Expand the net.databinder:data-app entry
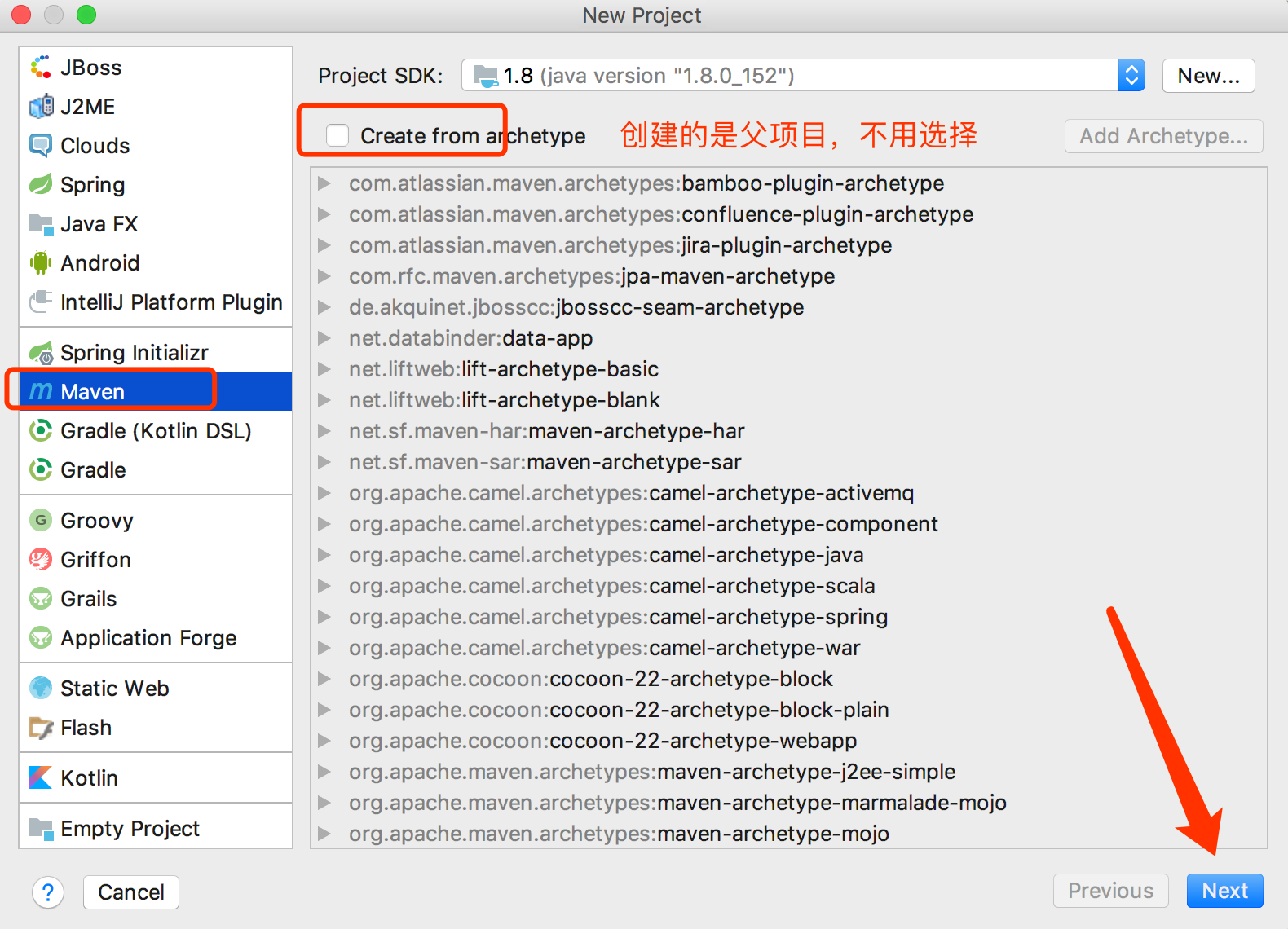 (324, 338)
